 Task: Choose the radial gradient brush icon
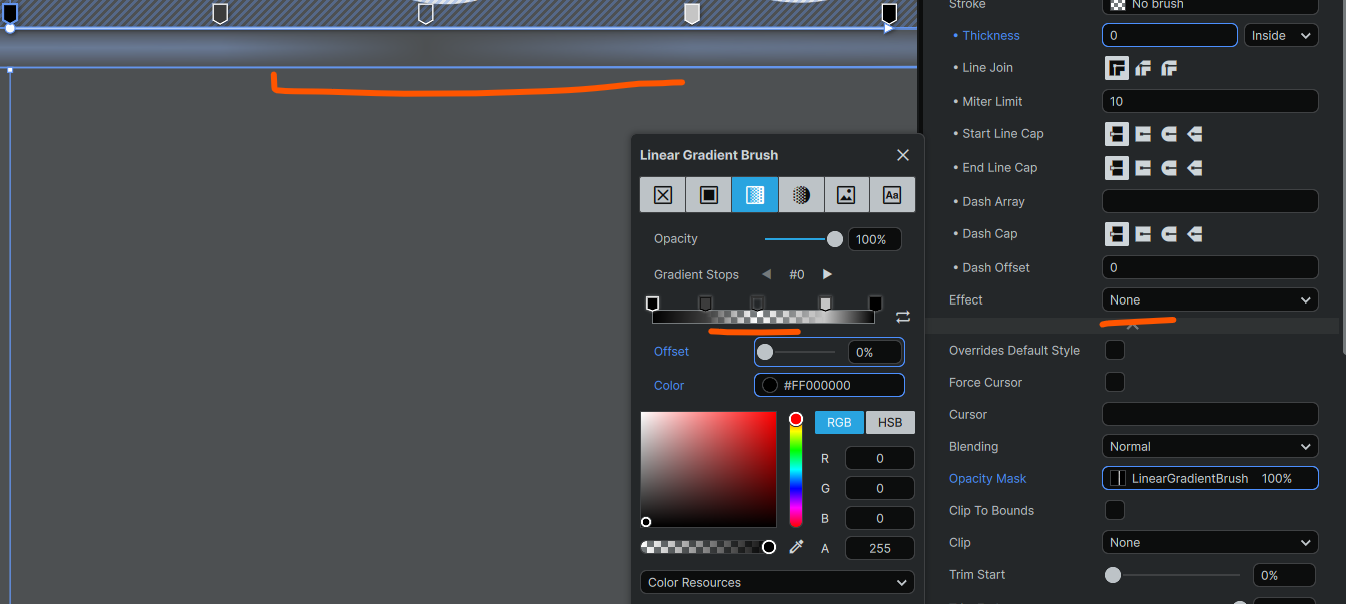point(801,195)
